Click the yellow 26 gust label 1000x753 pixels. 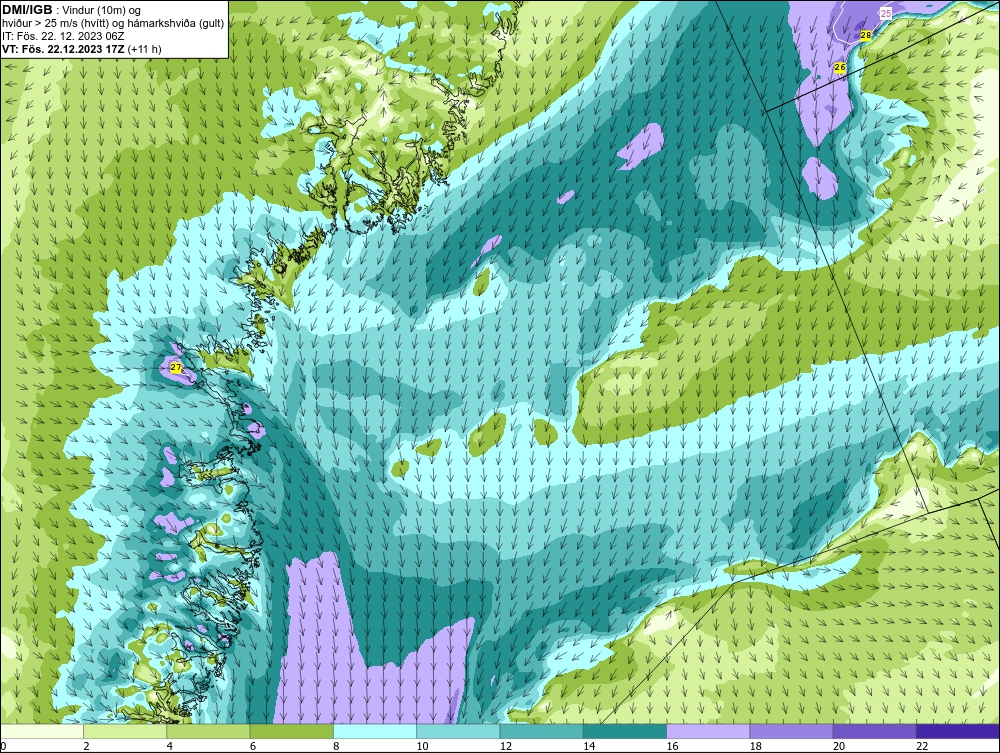coord(840,68)
